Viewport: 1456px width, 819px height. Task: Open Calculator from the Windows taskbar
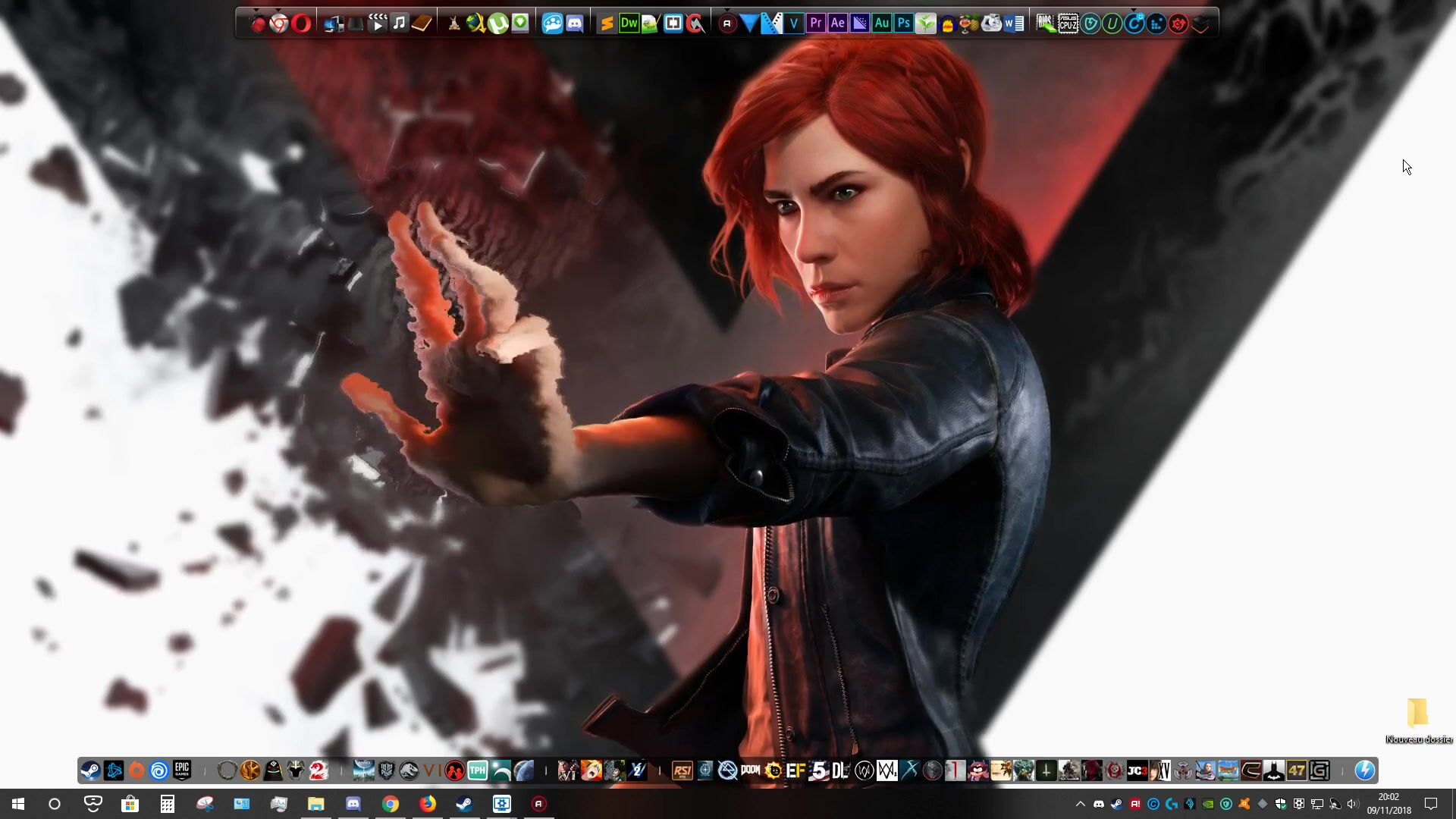tap(168, 804)
